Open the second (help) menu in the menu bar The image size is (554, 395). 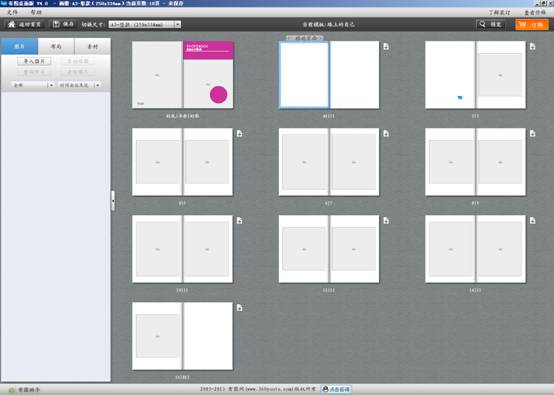tap(36, 12)
